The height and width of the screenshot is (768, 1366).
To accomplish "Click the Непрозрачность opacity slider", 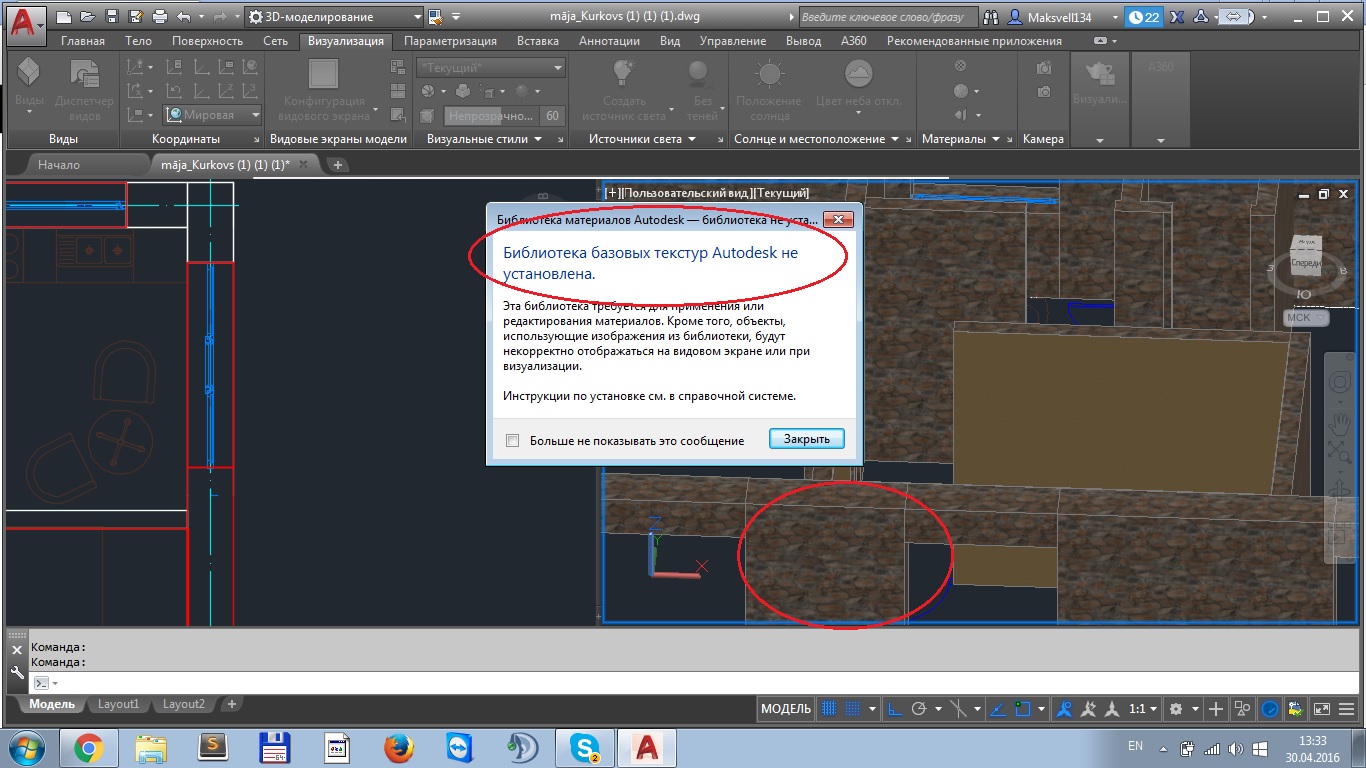I will pyautogui.click(x=491, y=116).
